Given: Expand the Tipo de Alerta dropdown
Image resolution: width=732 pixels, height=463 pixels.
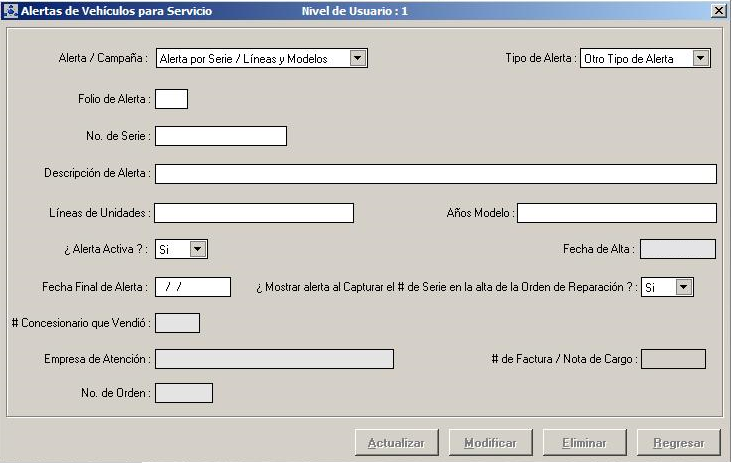Looking at the screenshot, I should tap(700, 58).
